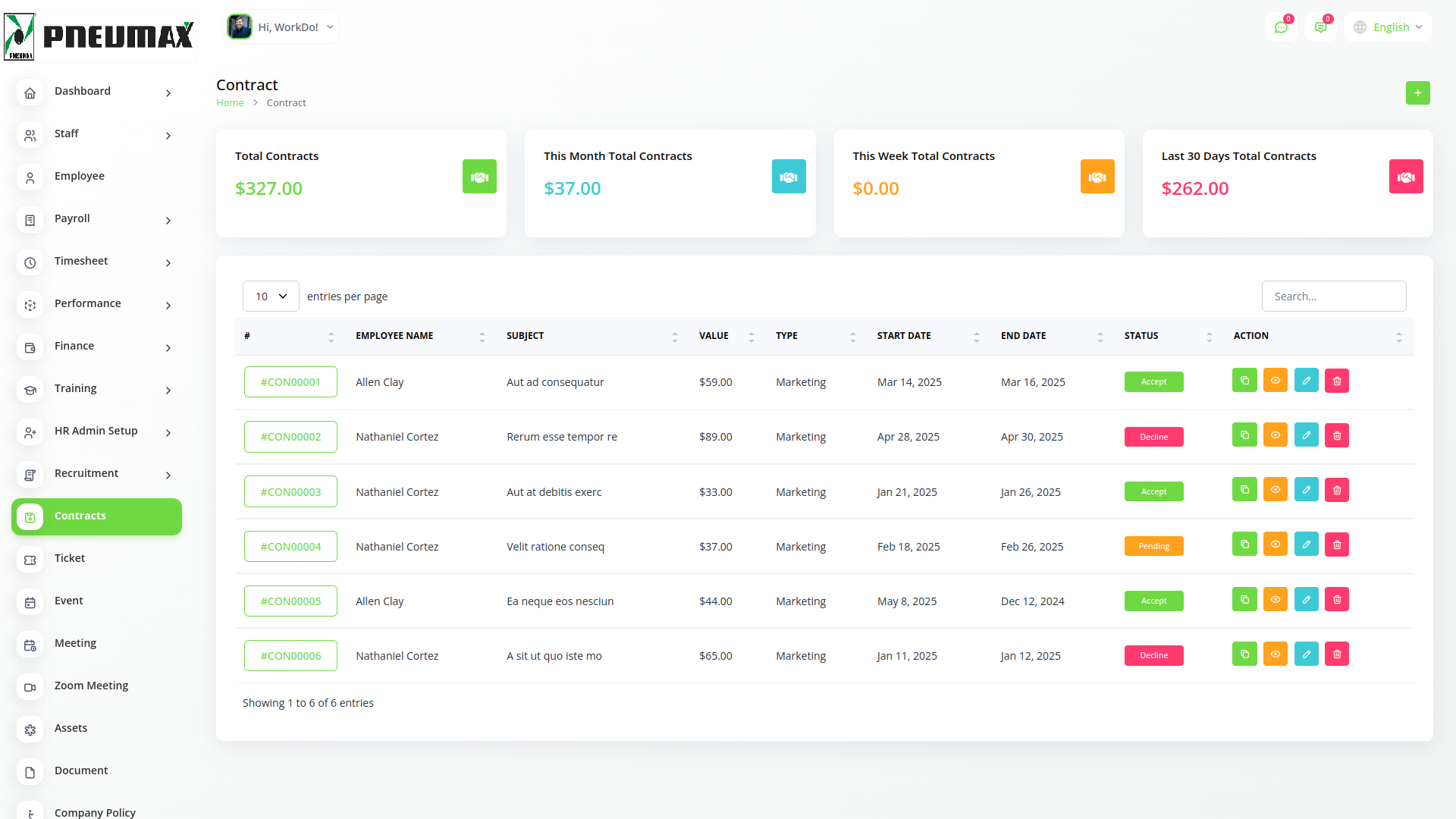View contract #CON00001 with eye icon
This screenshot has width=1456, height=819.
(x=1276, y=381)
